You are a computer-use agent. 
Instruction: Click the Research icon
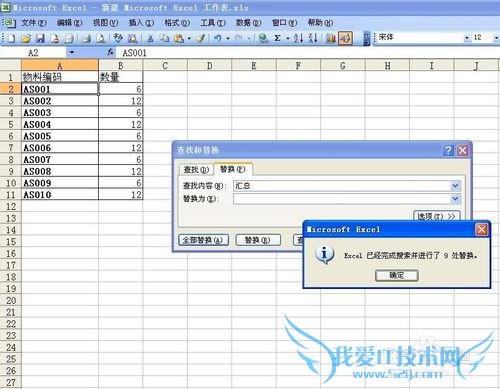click(x=132, y=38)
